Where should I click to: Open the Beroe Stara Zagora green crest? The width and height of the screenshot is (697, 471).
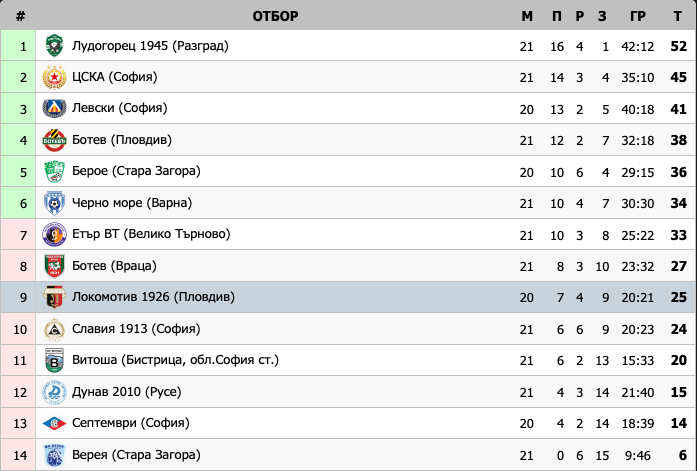[x=54, y=172]
